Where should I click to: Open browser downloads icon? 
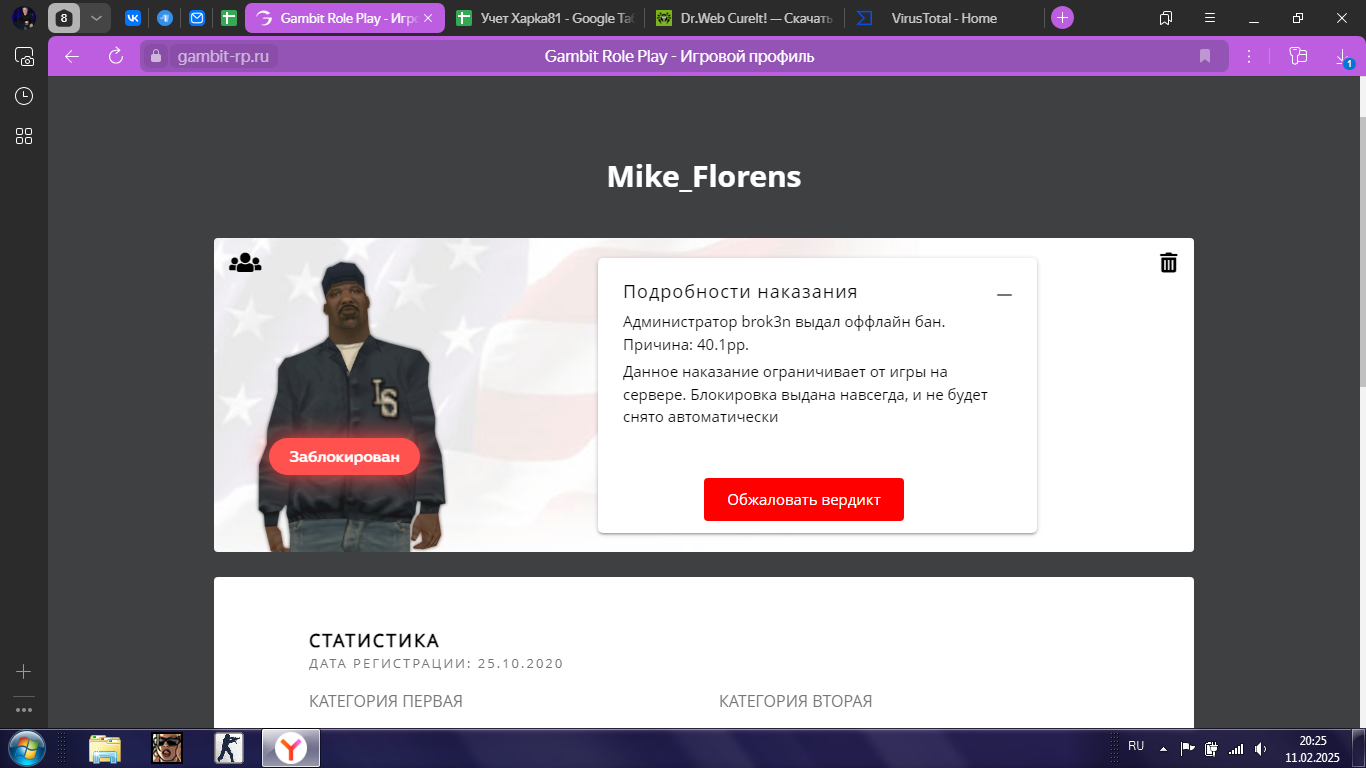tap(1343, 57)
